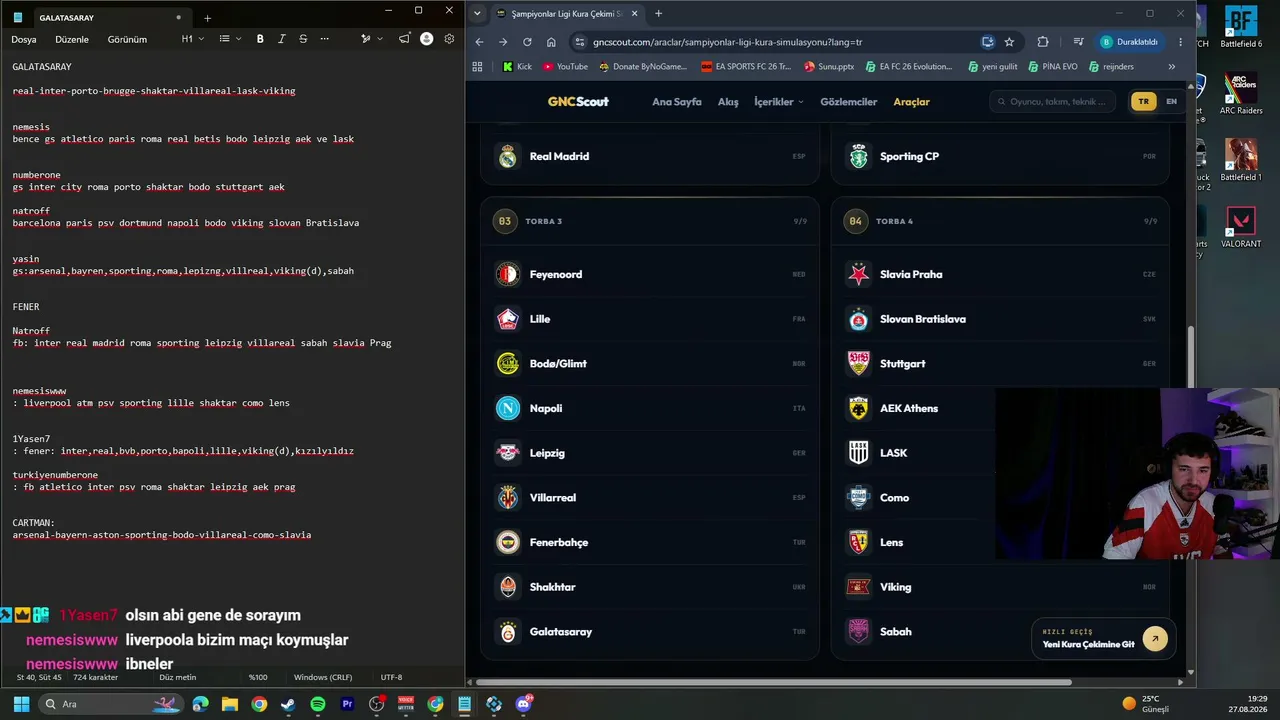Viewport: 1280px width, 720px height.
Task: Open the YouTube bookmark
Action: [565, 67]
